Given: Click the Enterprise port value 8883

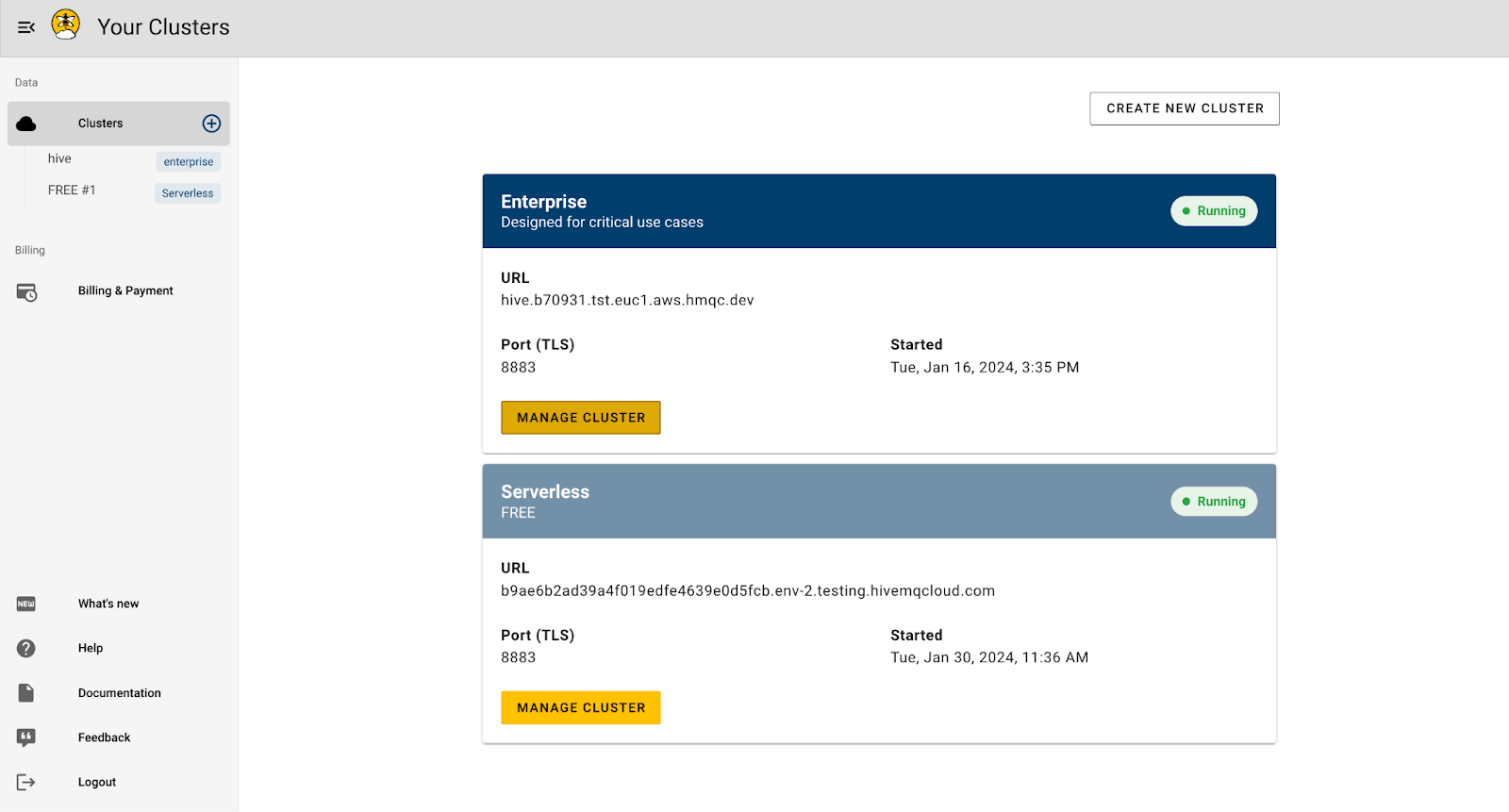Looking at the screenshot, I should point(518,368).
